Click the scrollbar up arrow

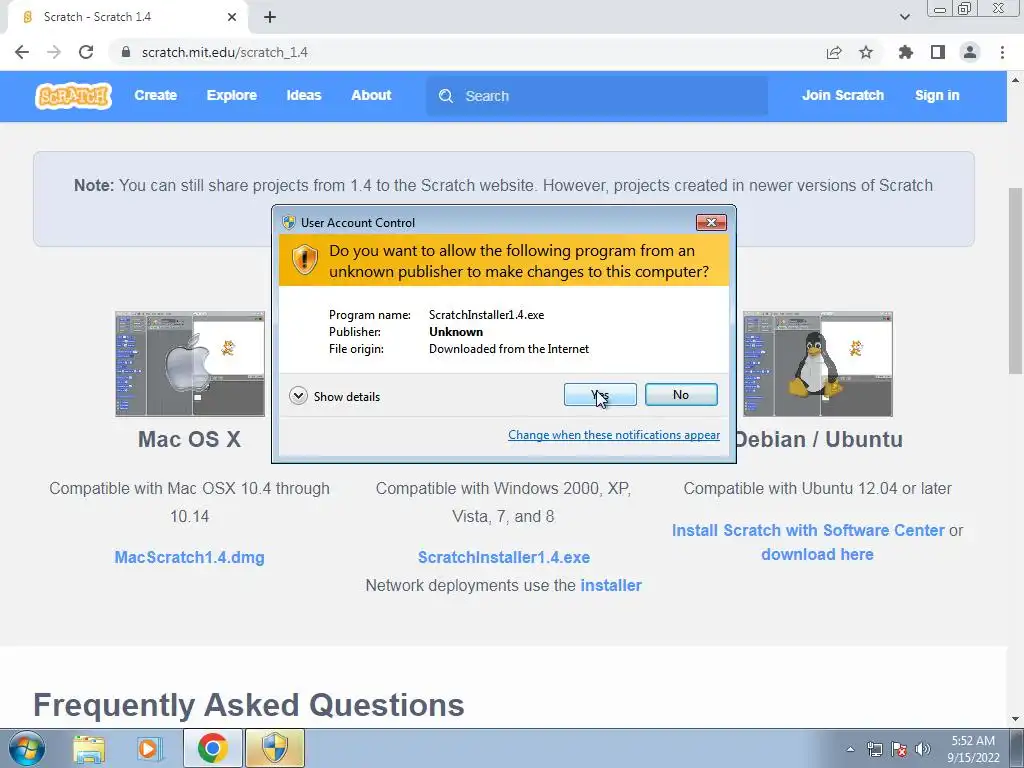(1015, 80)
